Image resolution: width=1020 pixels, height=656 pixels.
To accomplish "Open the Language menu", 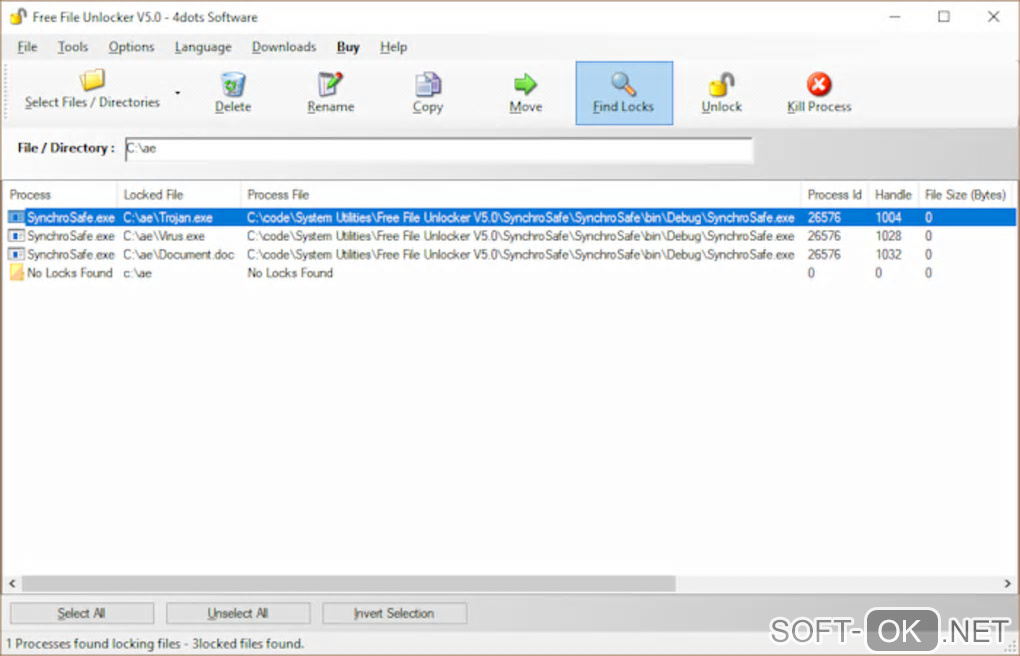I will [x=203, y=47].
